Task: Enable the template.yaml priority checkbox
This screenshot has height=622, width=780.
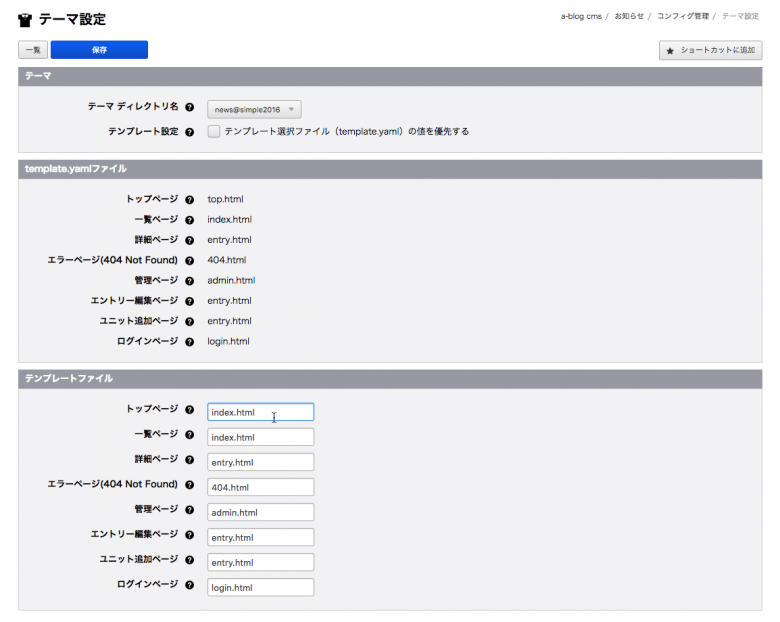Action: coord(214,131)
